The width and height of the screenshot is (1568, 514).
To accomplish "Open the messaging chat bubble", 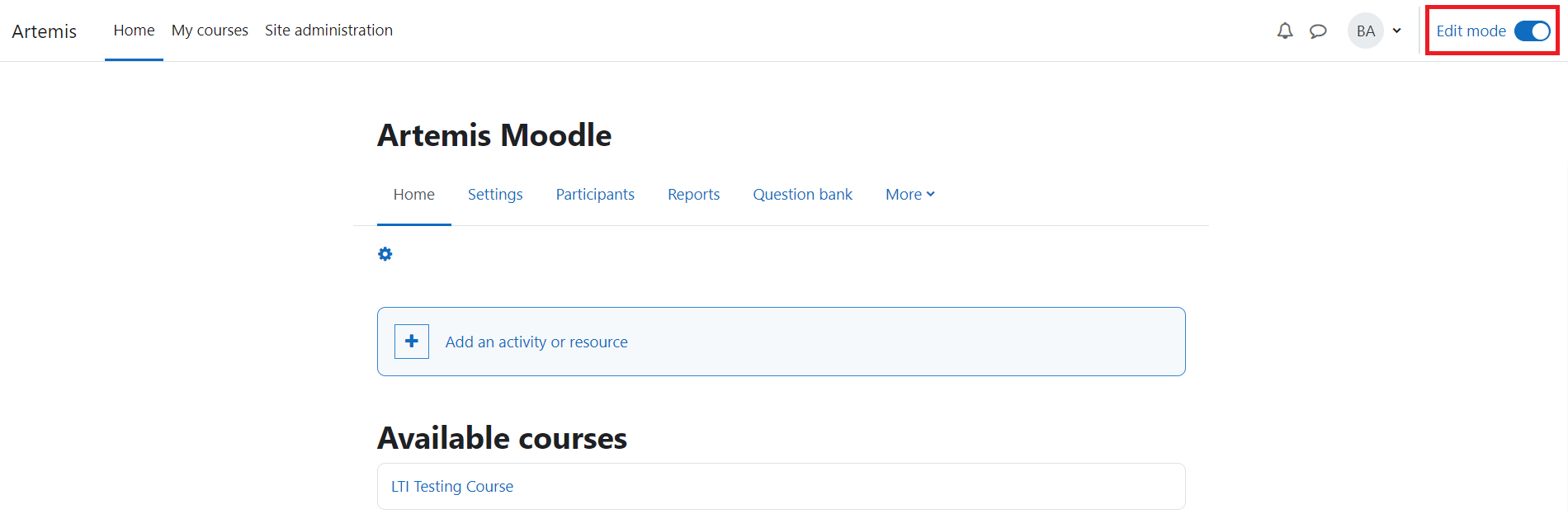I will coord(1317,31).
